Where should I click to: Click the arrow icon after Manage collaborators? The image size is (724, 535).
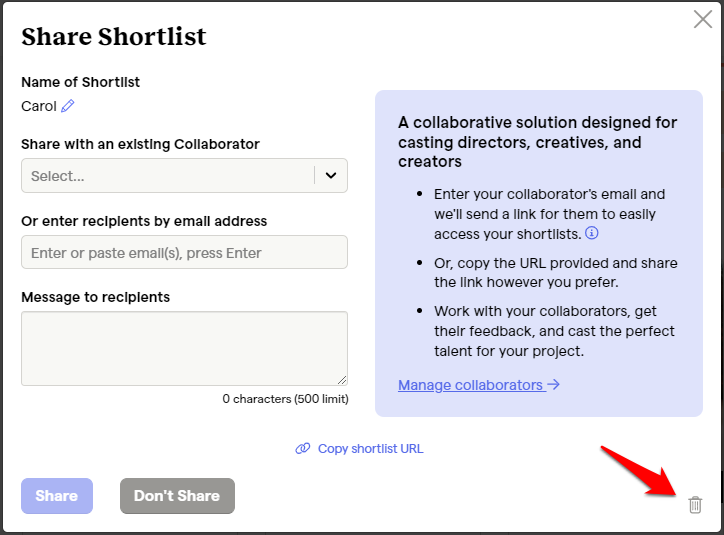tap(553, 384)
